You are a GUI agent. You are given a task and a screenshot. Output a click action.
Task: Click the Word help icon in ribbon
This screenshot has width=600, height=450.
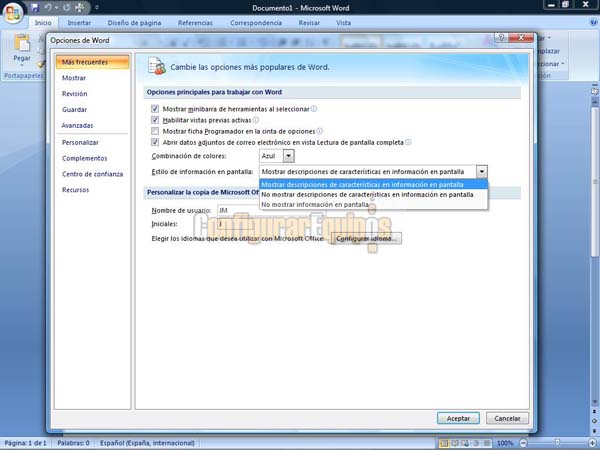click(593, 23)
